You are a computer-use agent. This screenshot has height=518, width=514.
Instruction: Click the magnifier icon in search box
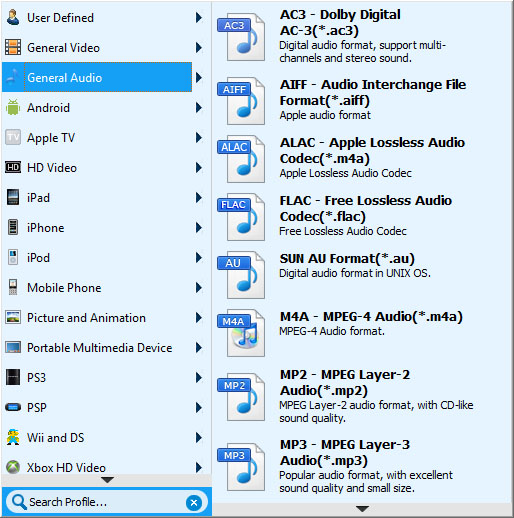(19, 502)
